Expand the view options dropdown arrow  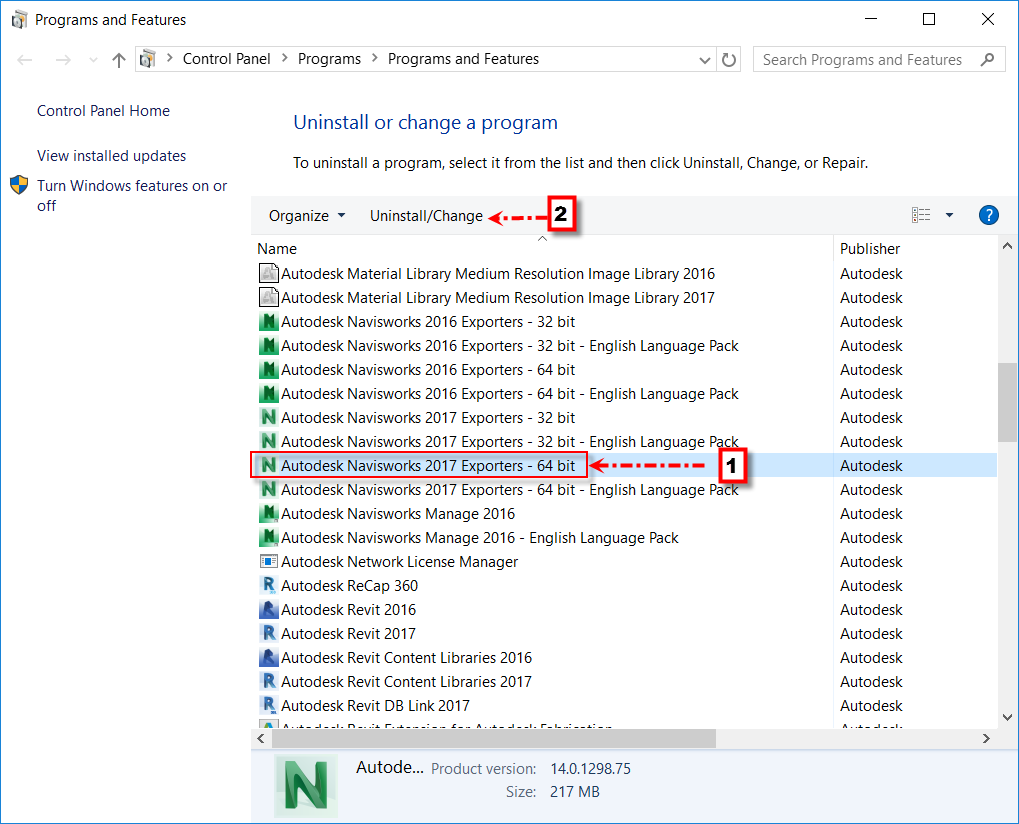click(949, 215)
